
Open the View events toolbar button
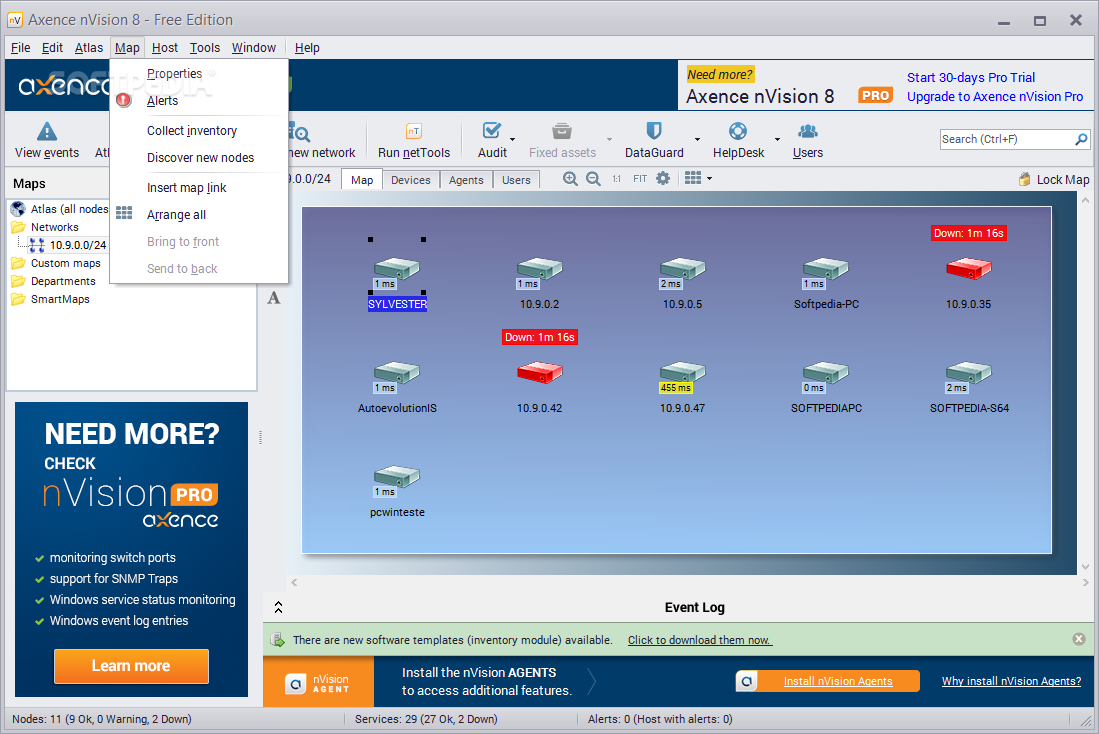pyautogui.click(x=47, y=140)
